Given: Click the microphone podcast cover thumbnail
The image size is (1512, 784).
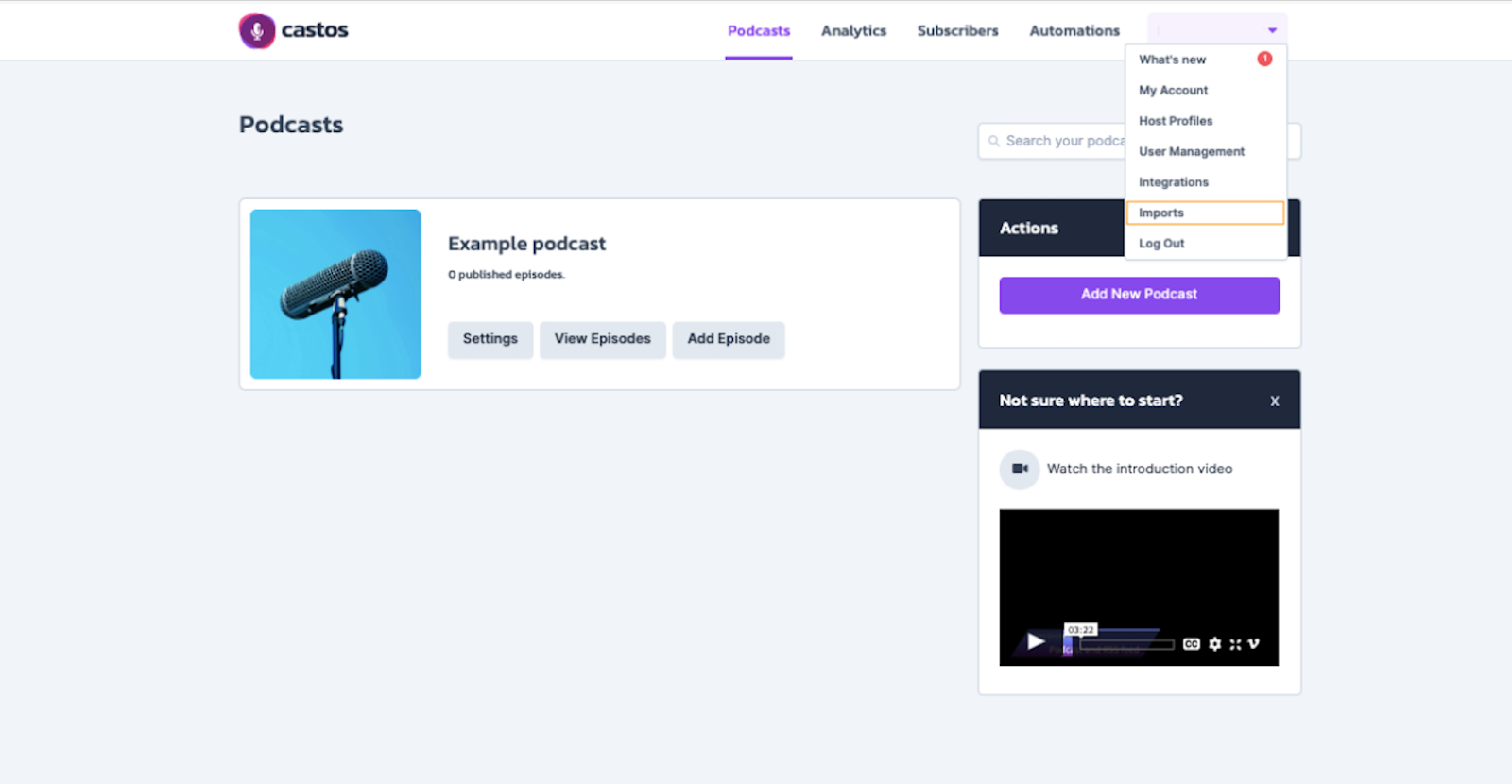Looking at the screenshot, I should [335, 294].
